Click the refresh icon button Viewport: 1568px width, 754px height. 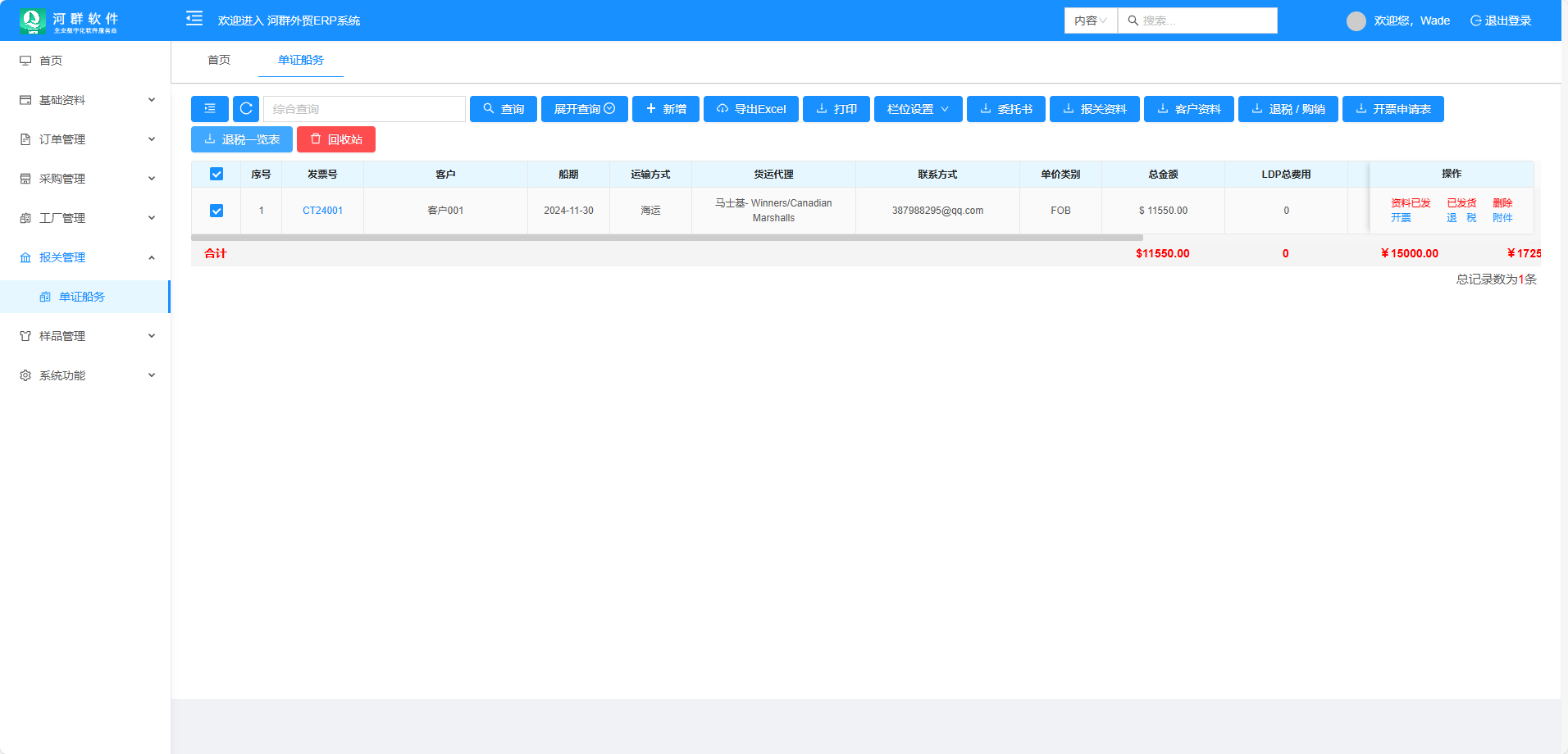click(246, 109)
